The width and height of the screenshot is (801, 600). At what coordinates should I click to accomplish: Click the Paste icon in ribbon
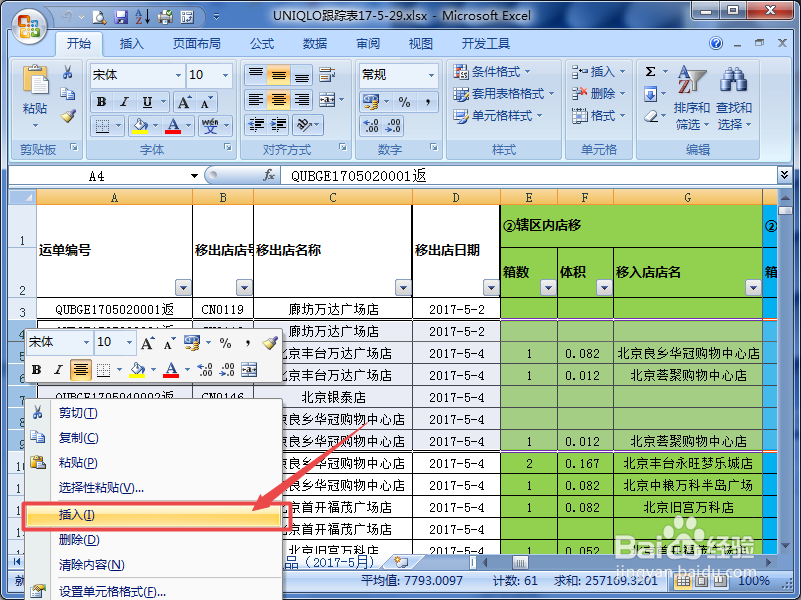coord(36,80)
